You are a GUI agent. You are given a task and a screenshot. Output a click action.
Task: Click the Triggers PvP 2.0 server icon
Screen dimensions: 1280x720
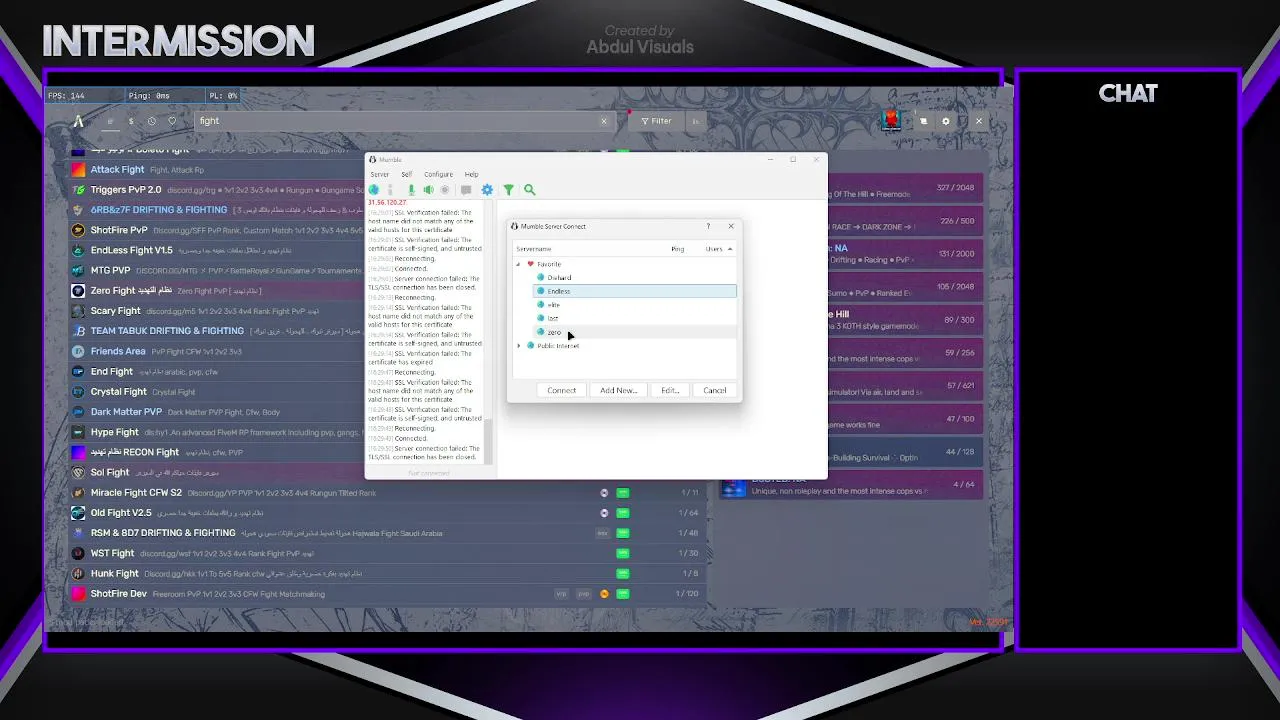tap(78, 190)
